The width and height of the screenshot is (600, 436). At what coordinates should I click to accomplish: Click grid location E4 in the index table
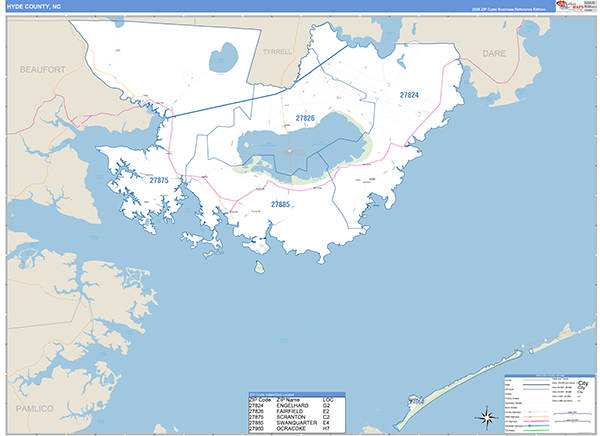coord(326,423)
